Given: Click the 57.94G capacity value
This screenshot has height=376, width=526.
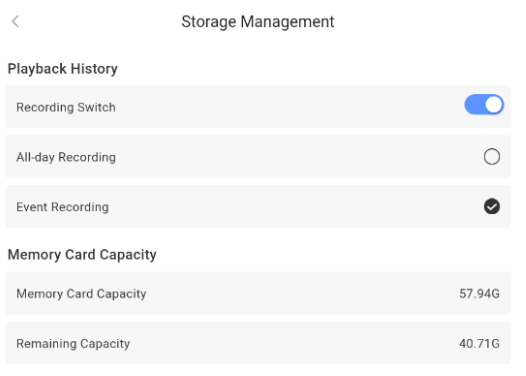Looking at the screenshot, I should [479, 294].
